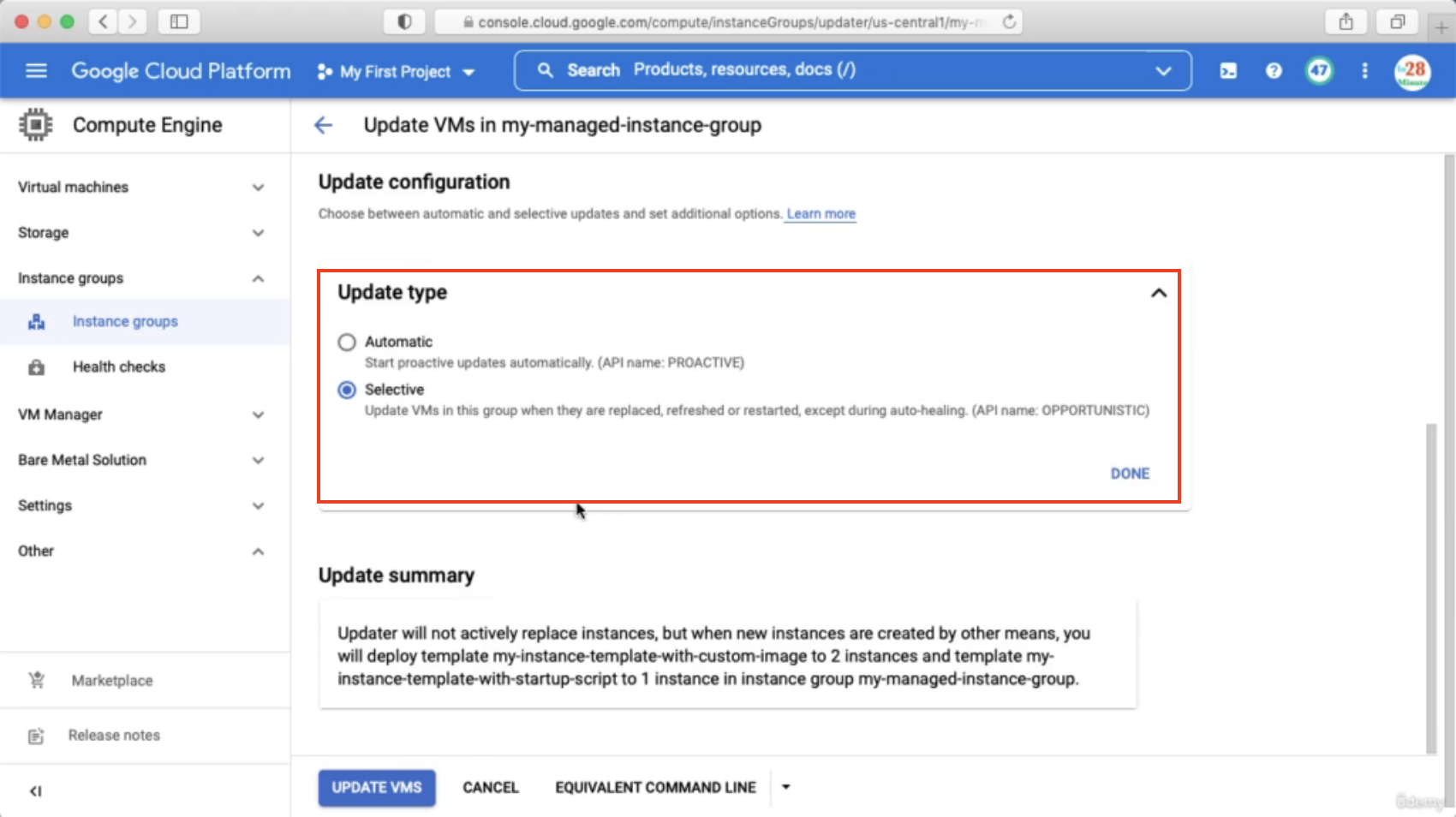
Task: Open Instance groups sidebar item
Action: point(146,322)
